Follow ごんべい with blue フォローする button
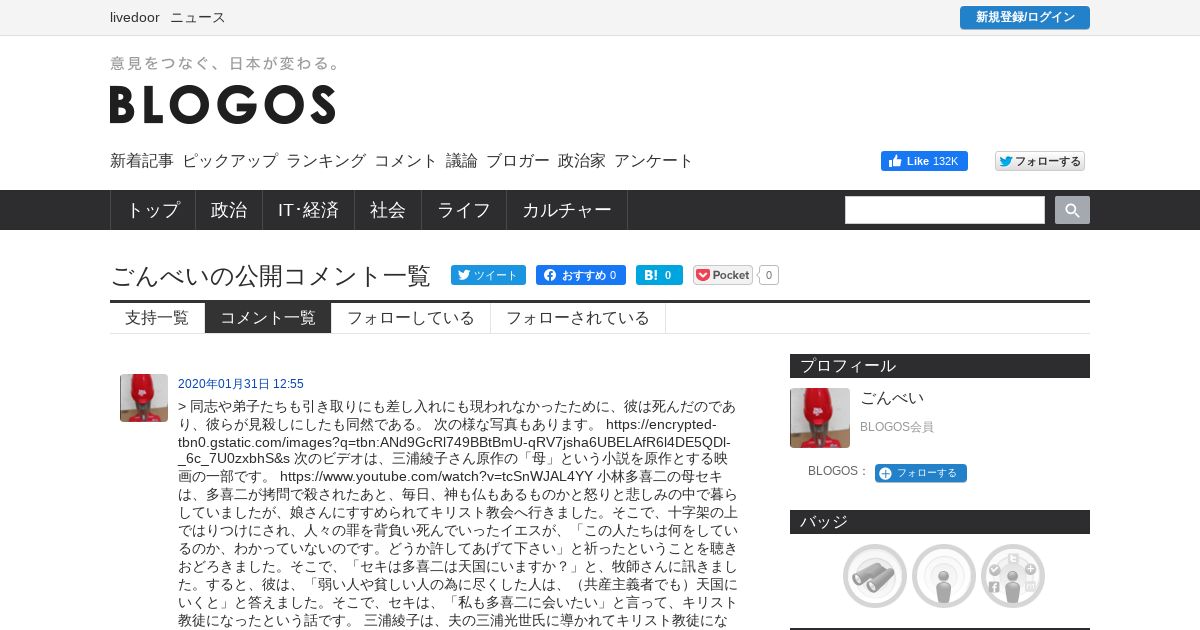Image resolution: width=1200 pixels, height=630 pixels. coord(921,473)
